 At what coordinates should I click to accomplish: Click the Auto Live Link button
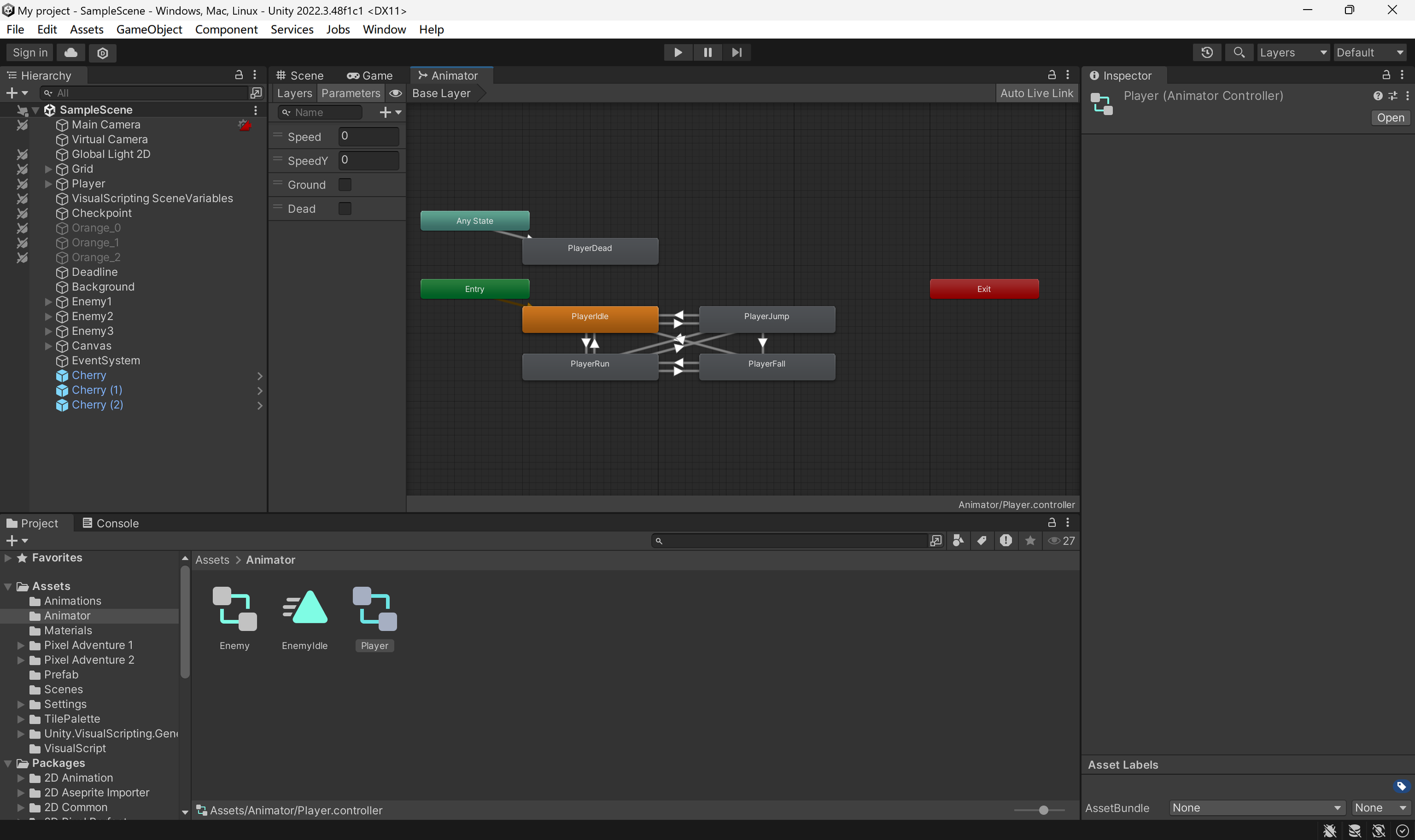pyautogui.click(x=1036, y=93)
